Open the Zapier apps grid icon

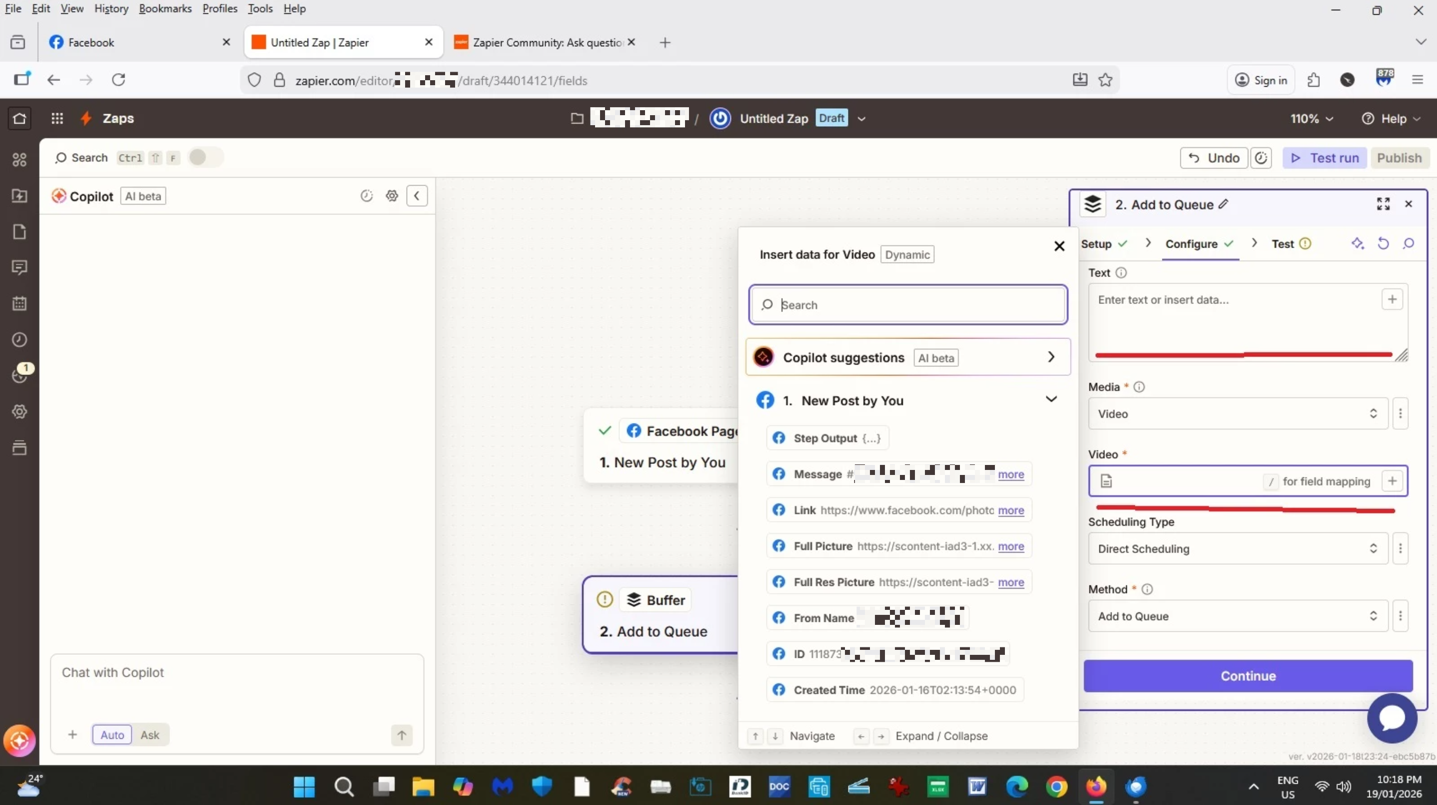tap(57, 118)
